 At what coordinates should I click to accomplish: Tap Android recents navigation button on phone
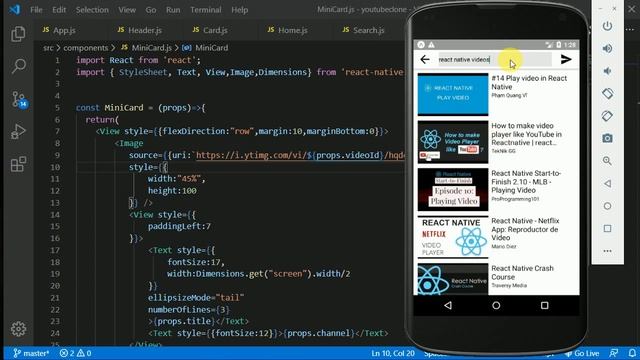[x=544, y=305]
